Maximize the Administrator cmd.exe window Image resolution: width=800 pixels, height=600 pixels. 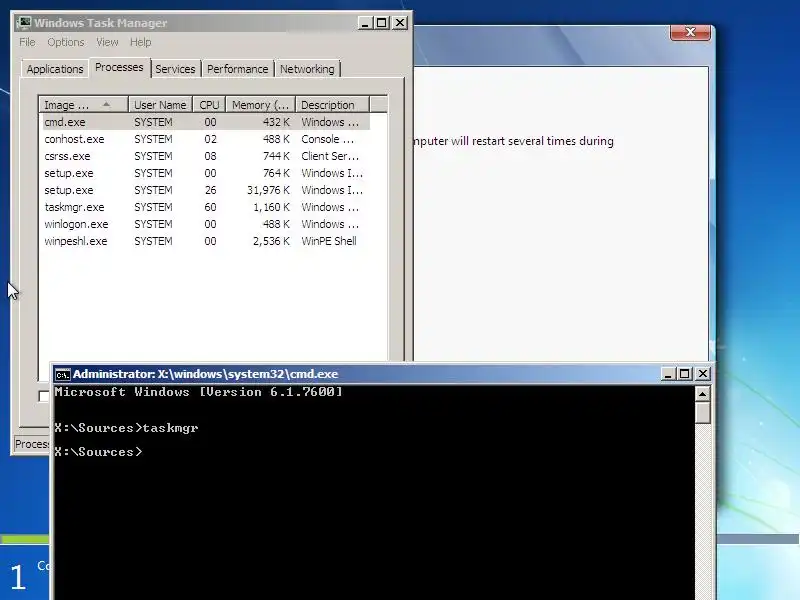pyautogui.click(x=685, y=374)
